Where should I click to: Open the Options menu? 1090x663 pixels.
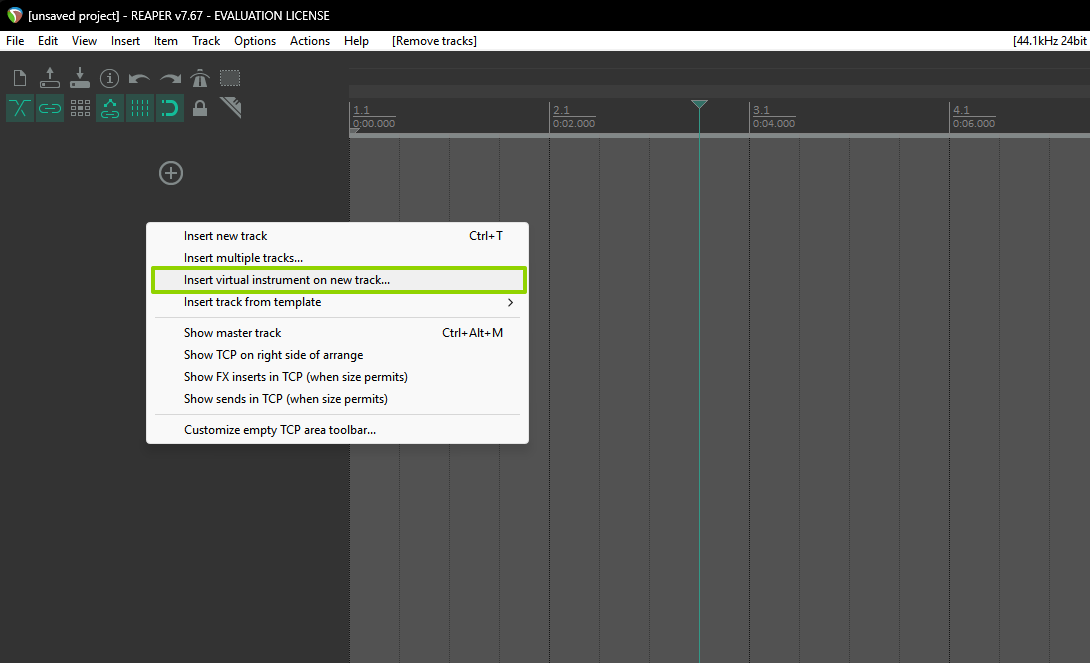pyautogui.click(x=255, y=41)
